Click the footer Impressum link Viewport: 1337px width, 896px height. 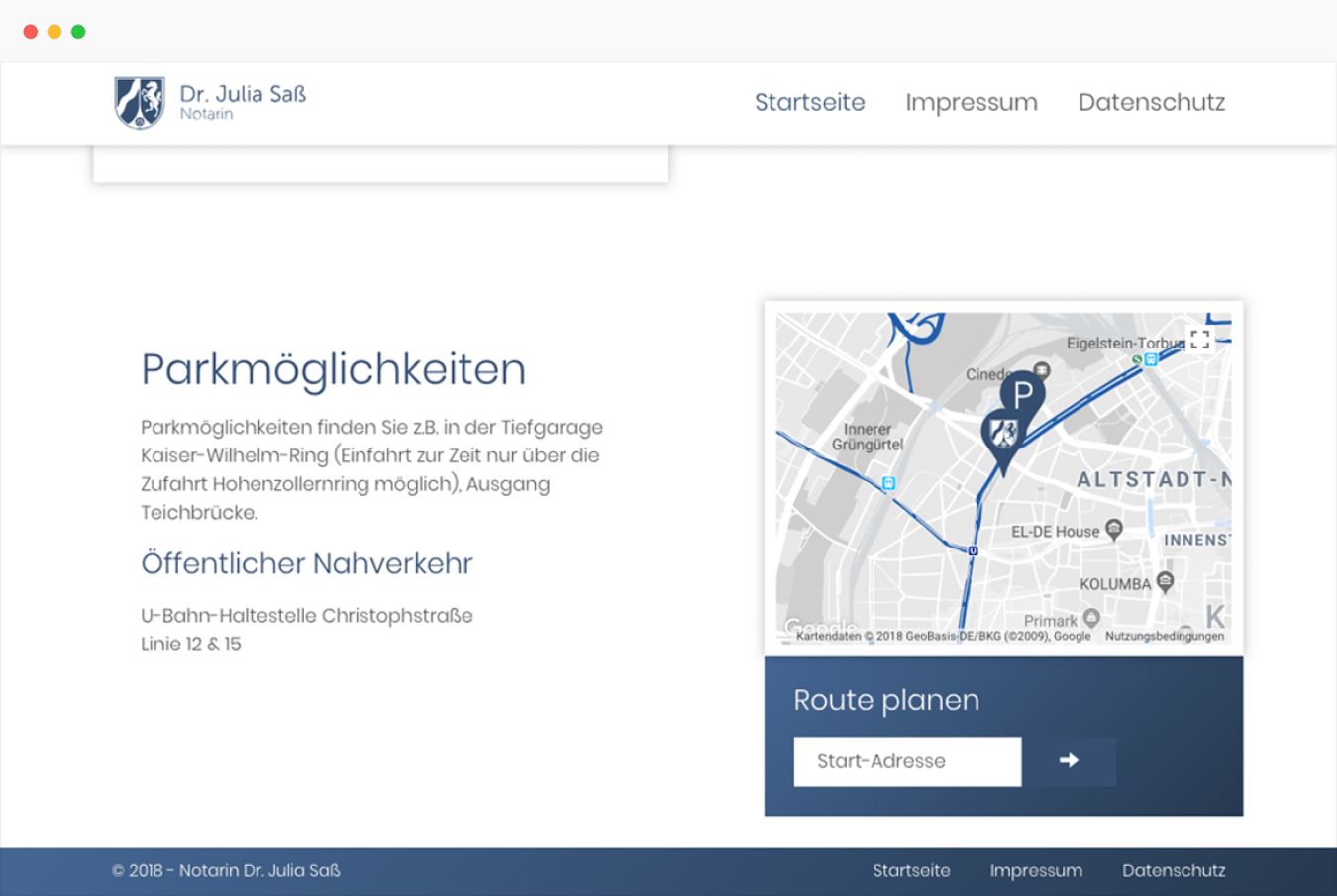click(1035, 870)
